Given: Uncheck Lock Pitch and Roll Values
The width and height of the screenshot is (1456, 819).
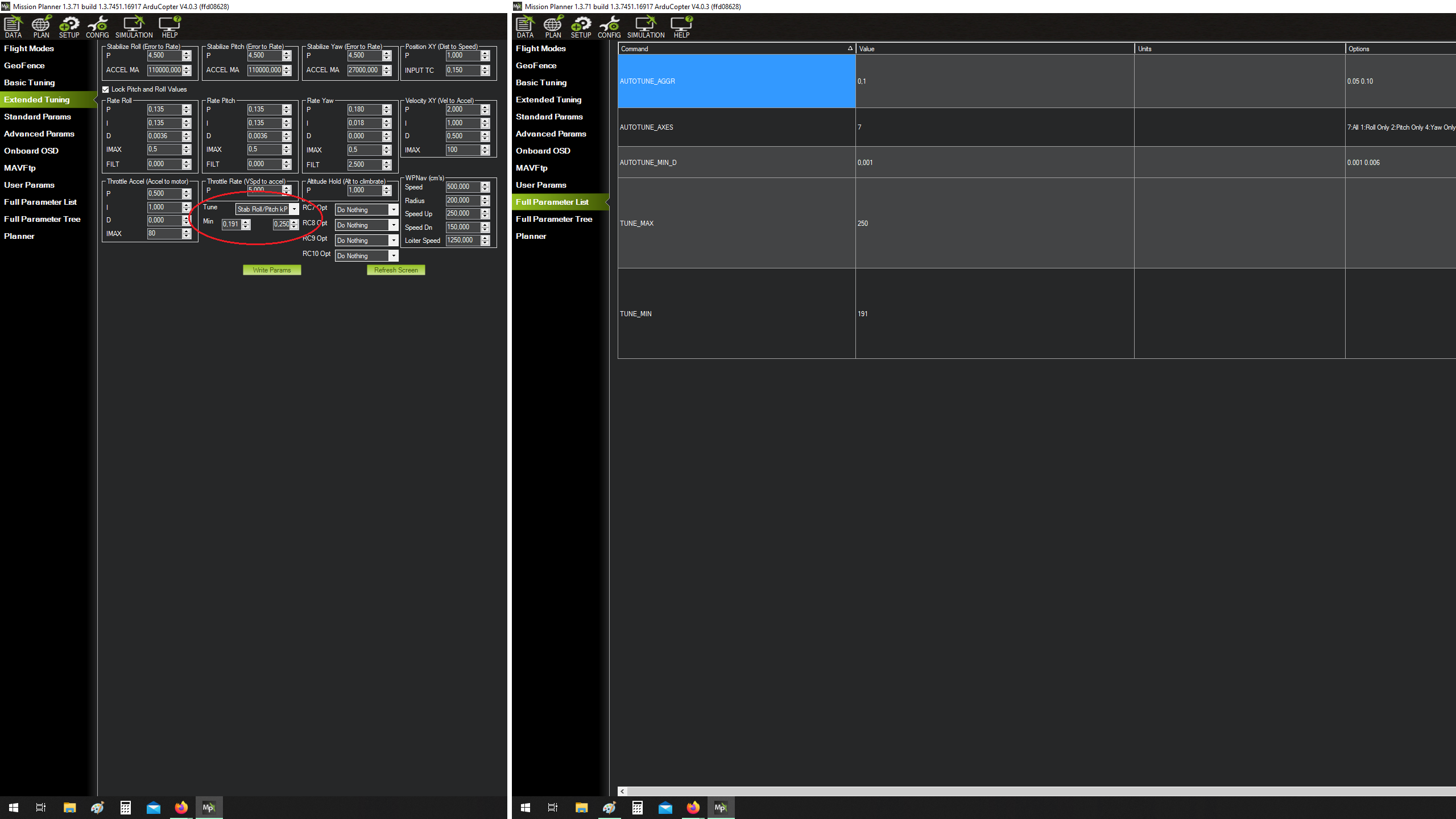Looking at the screenshot, I should [106, 89].
